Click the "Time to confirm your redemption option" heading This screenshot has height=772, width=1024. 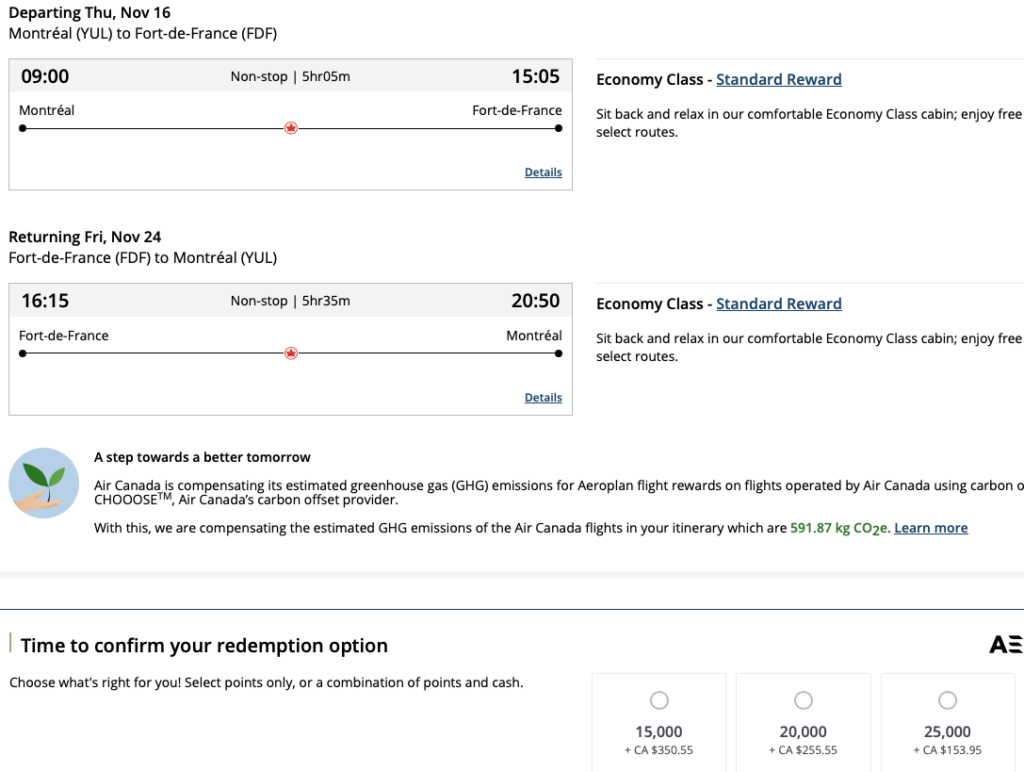pyautogui.click(x=204, y=646)
